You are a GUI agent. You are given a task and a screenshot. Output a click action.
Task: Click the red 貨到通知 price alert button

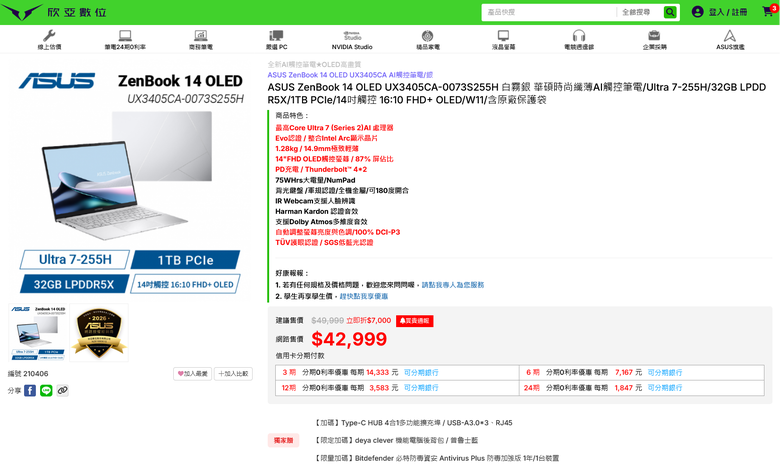[x=414, y=321]
